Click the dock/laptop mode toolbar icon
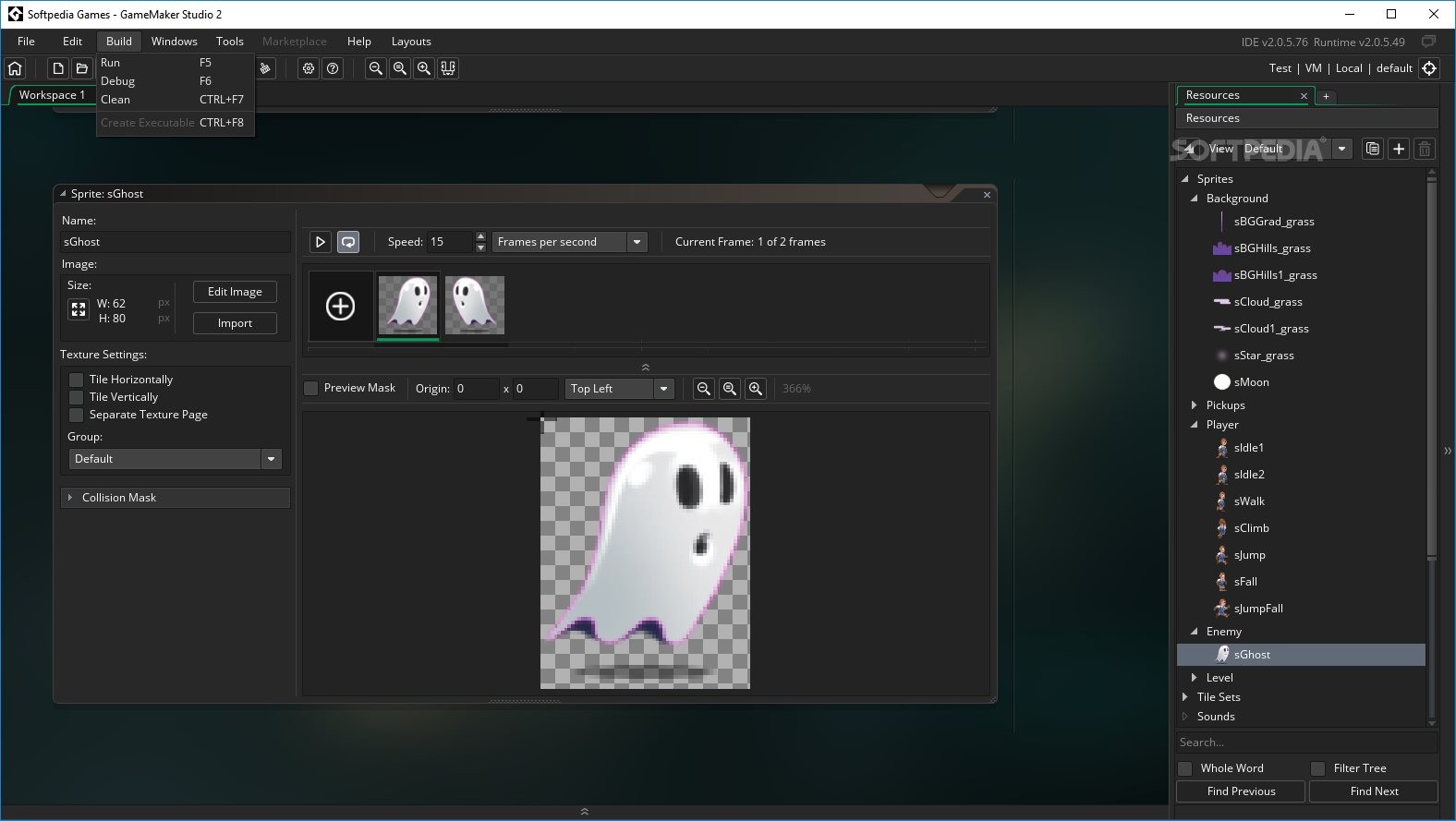This screenshot has width=1456, height=821. coord(447,68)
